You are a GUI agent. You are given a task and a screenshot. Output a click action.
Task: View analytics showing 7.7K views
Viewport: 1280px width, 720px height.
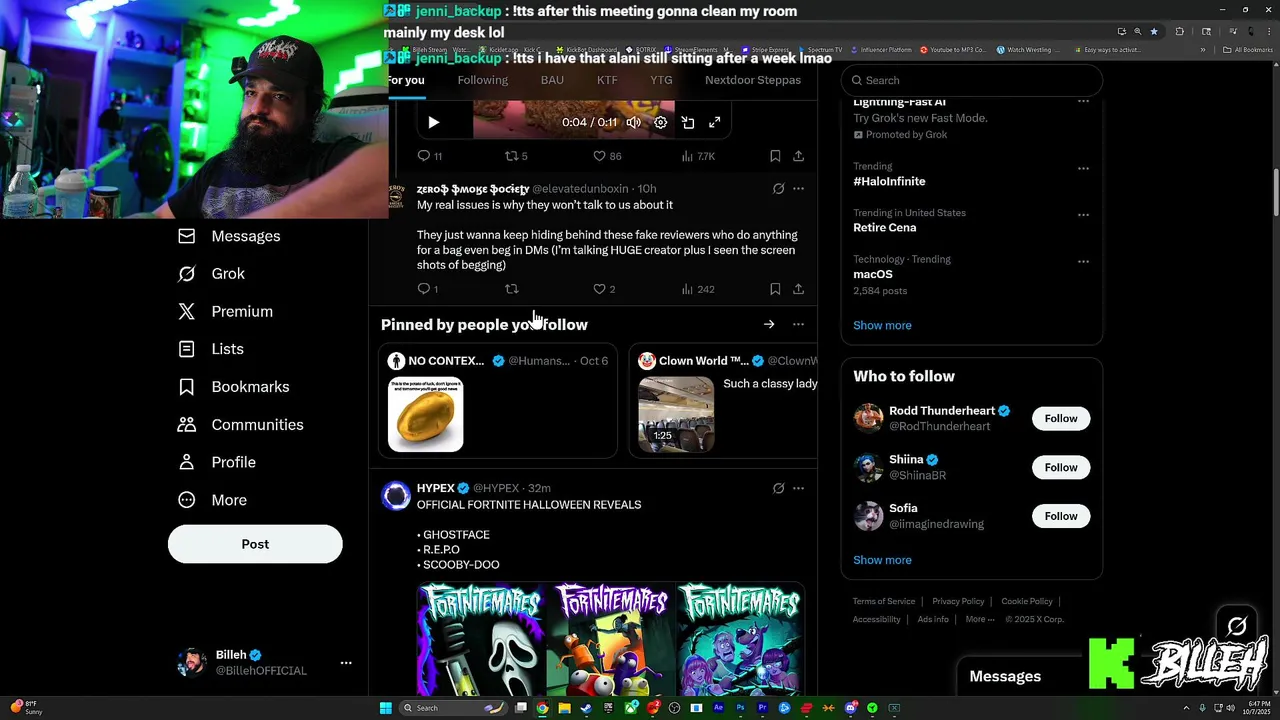pos(698,156)
